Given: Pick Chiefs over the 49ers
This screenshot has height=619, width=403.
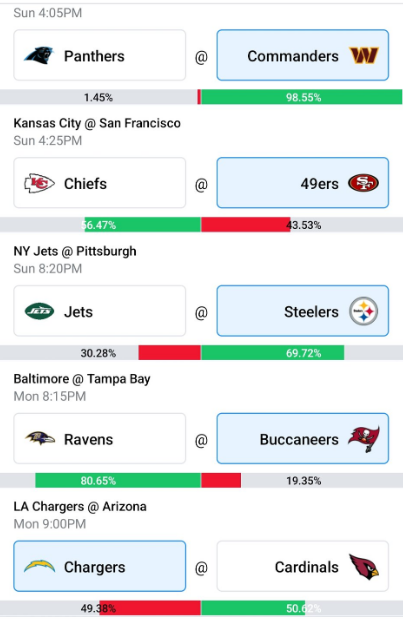Looking at the screenshot, I should pos(99,183).
